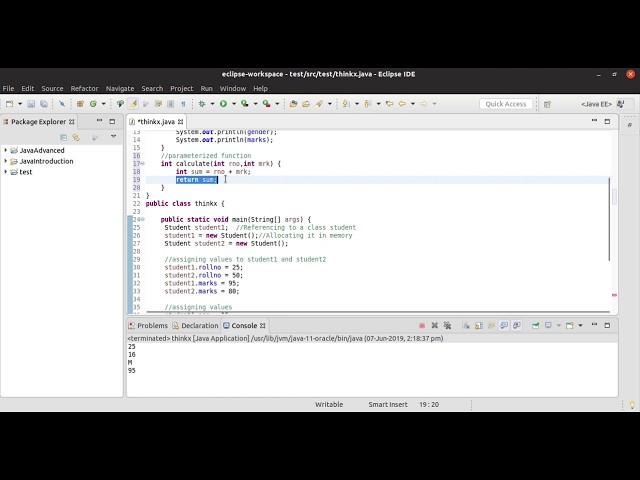
Task: Click the Quick Access search field
Action: 506,104
